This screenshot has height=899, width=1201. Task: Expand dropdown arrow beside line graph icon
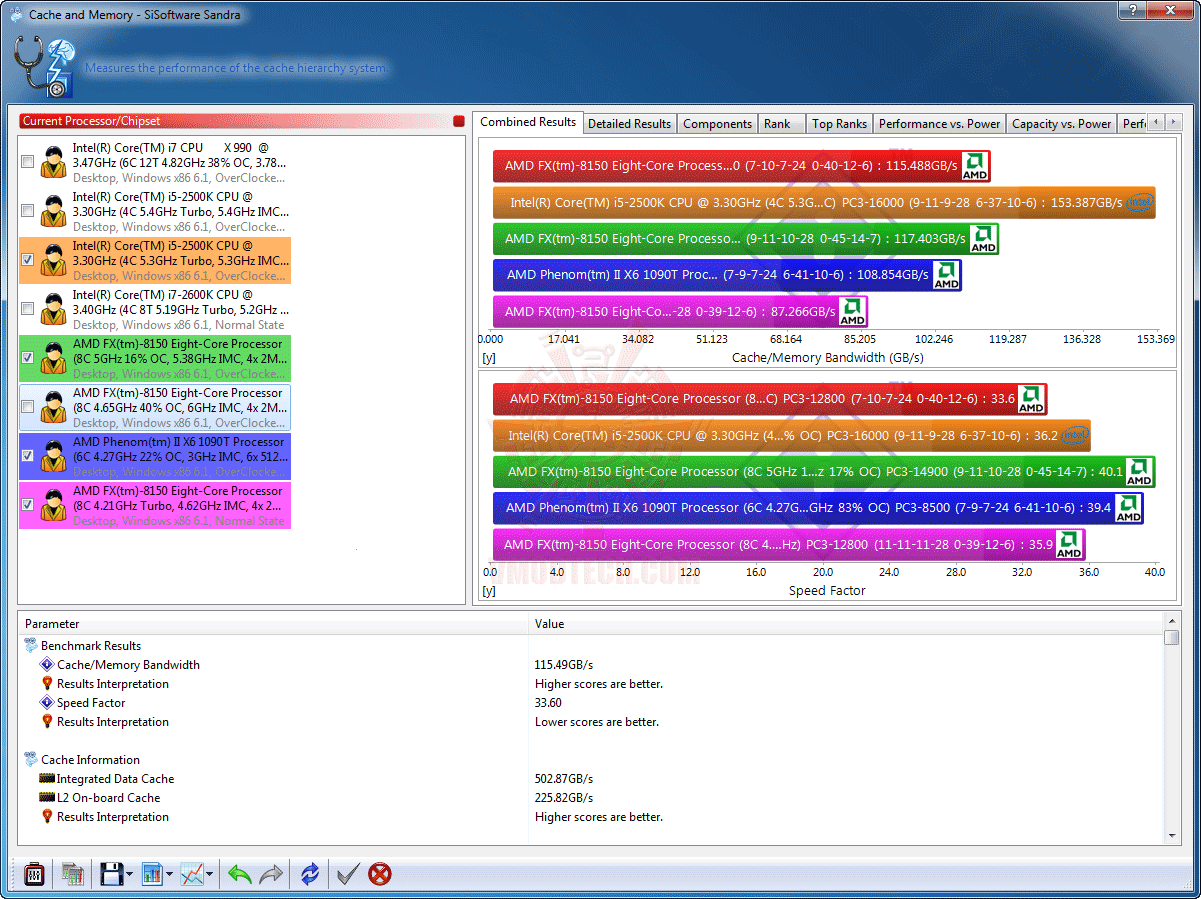(210, 875)
